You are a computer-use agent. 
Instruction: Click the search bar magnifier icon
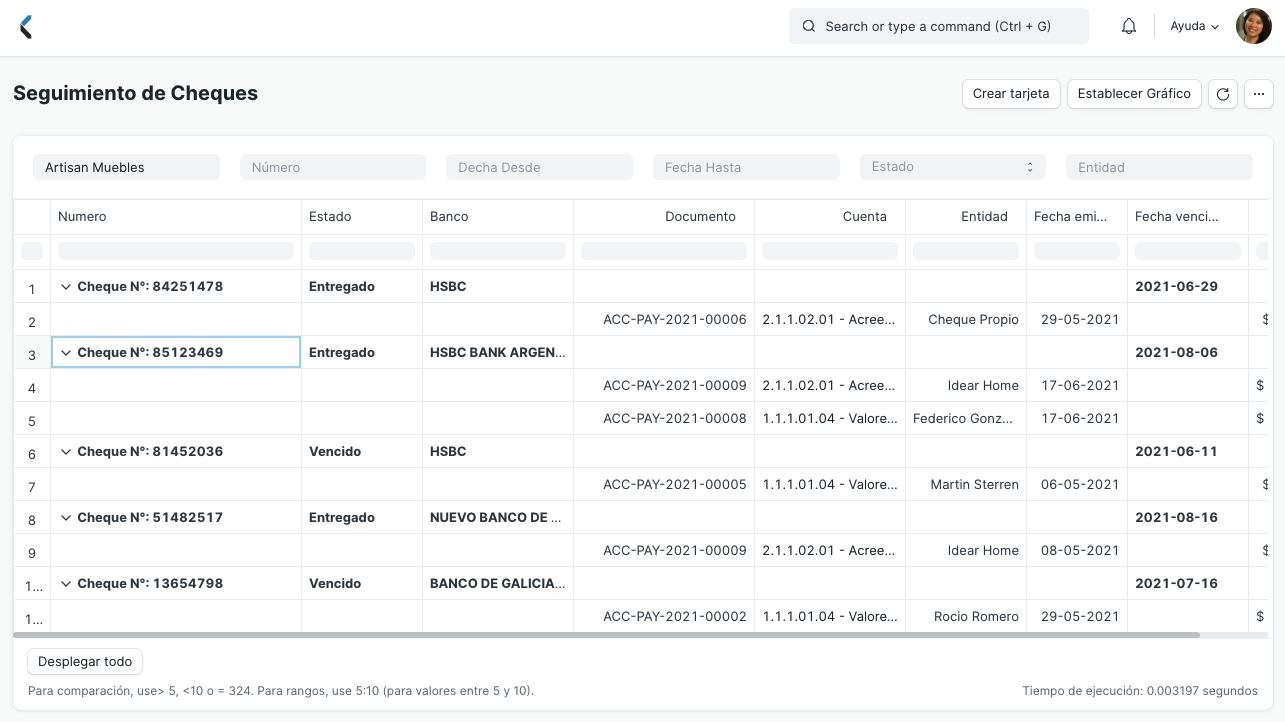point(808,27)
